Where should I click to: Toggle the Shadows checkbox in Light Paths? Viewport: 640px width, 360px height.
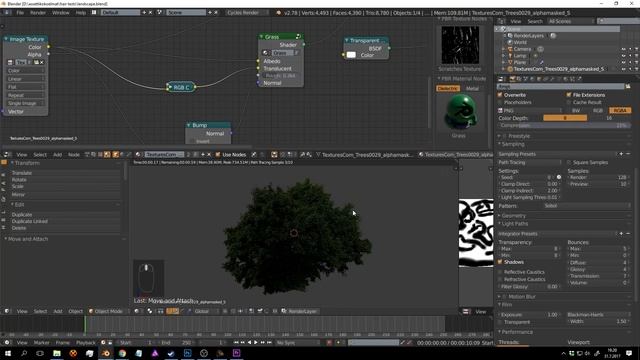point(500,262)
